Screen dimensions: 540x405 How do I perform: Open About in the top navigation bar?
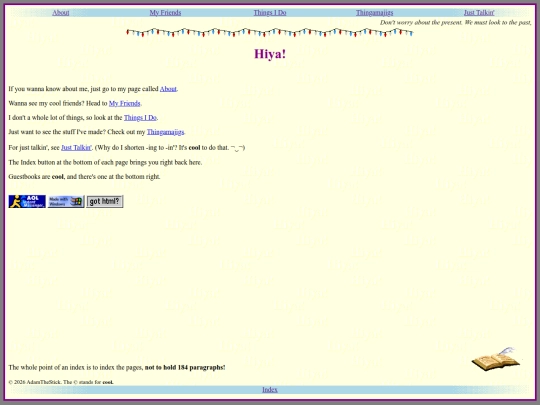pos(61,13)
